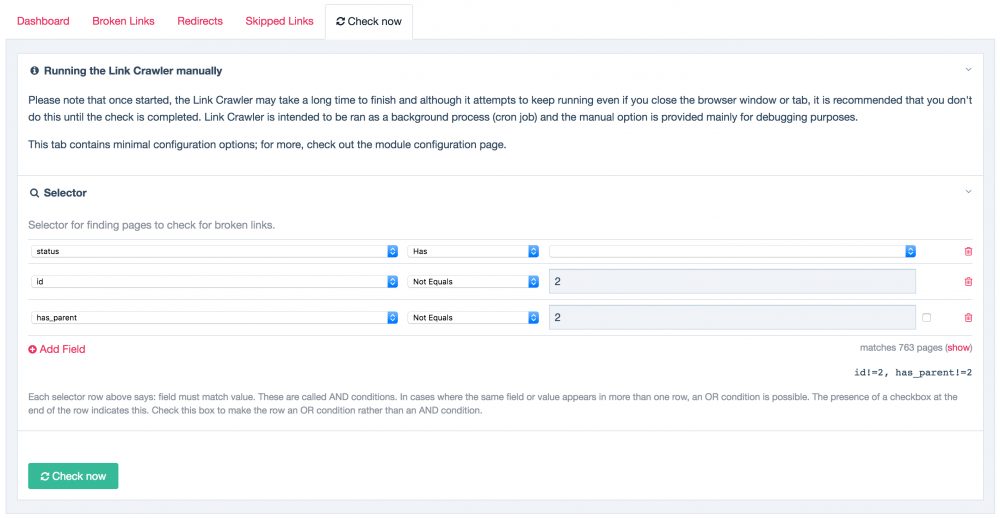Click the Add Field link
Screen dimensions: 1000x518
tap(57, 350)
